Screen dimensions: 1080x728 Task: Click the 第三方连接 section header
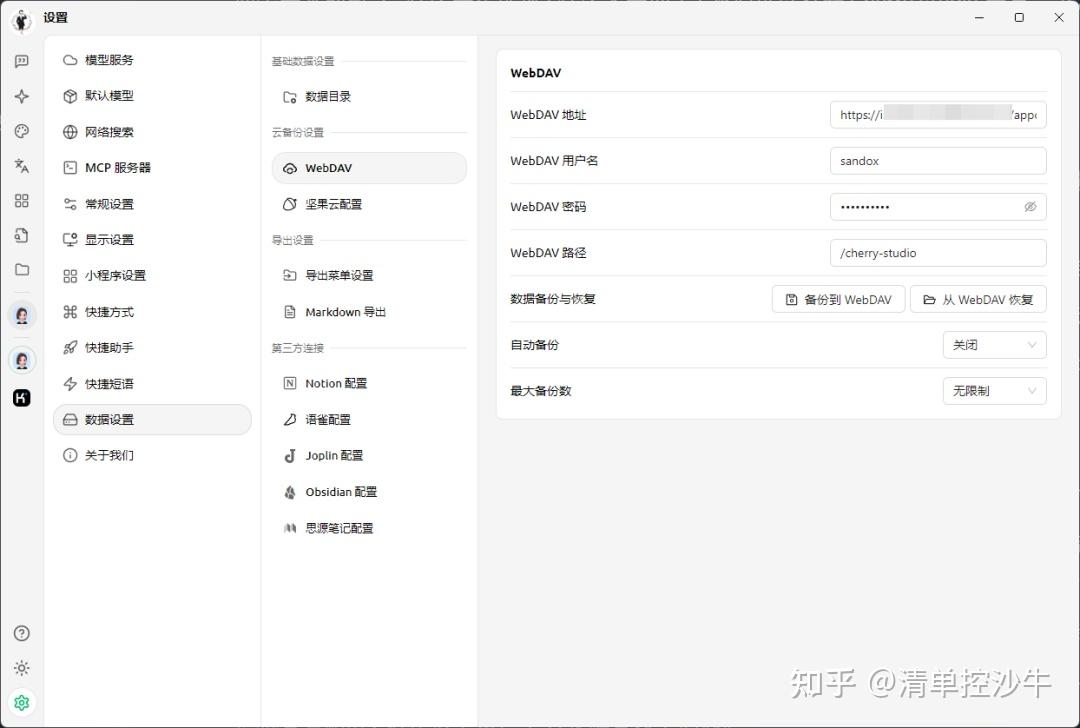point(298,348)
